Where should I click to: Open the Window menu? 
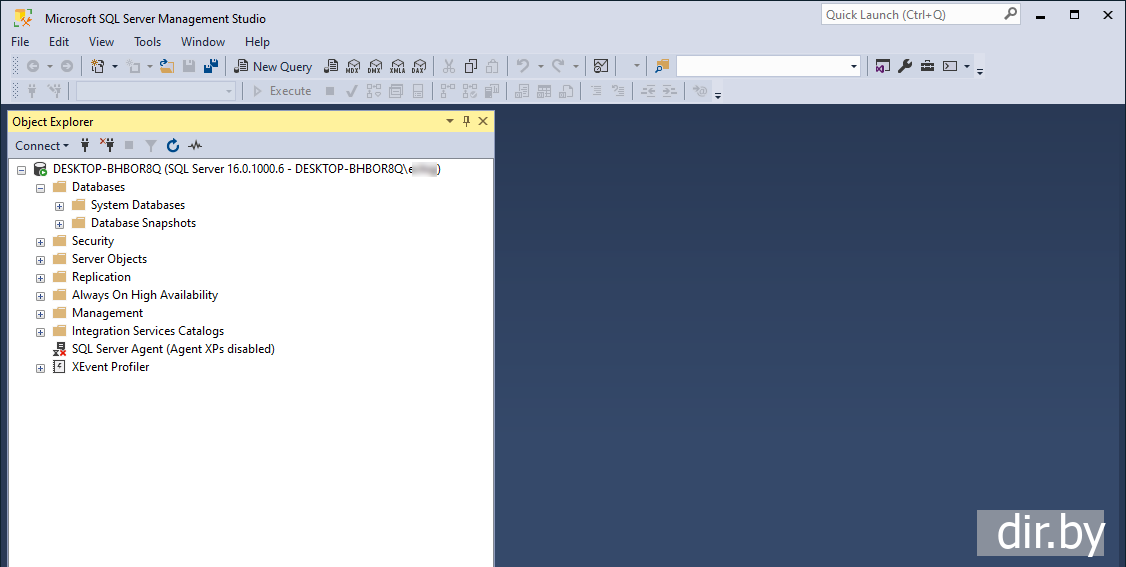[203, 42]
